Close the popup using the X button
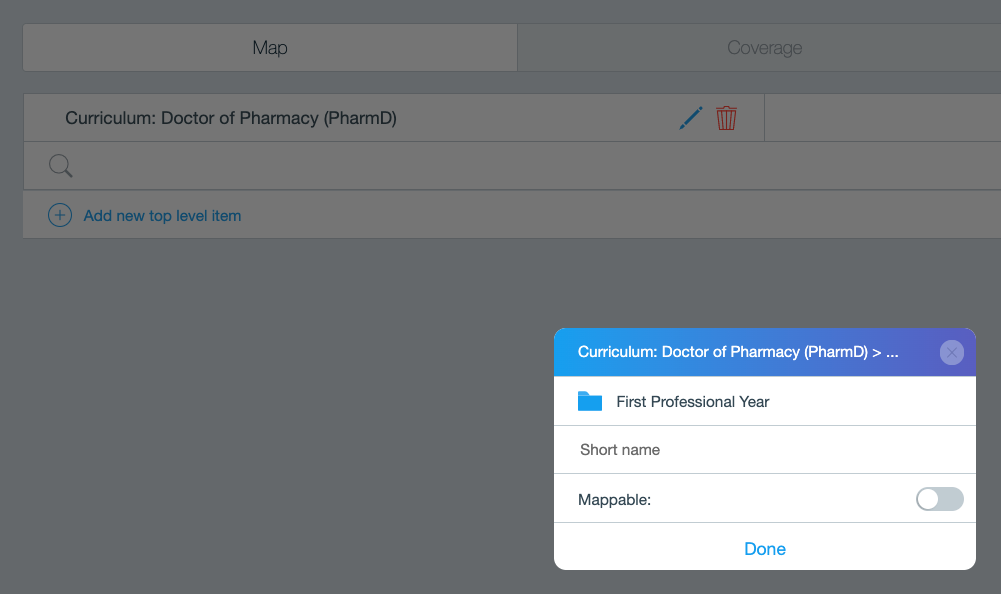 [951, 353]
